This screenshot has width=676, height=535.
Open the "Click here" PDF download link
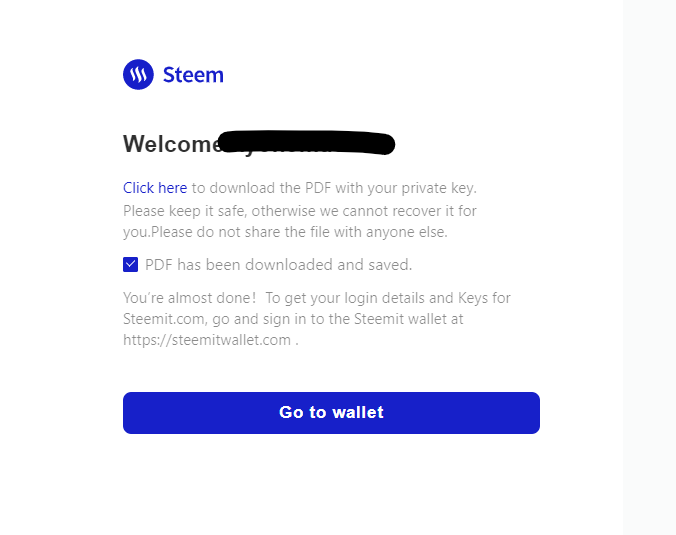[155, 188]
